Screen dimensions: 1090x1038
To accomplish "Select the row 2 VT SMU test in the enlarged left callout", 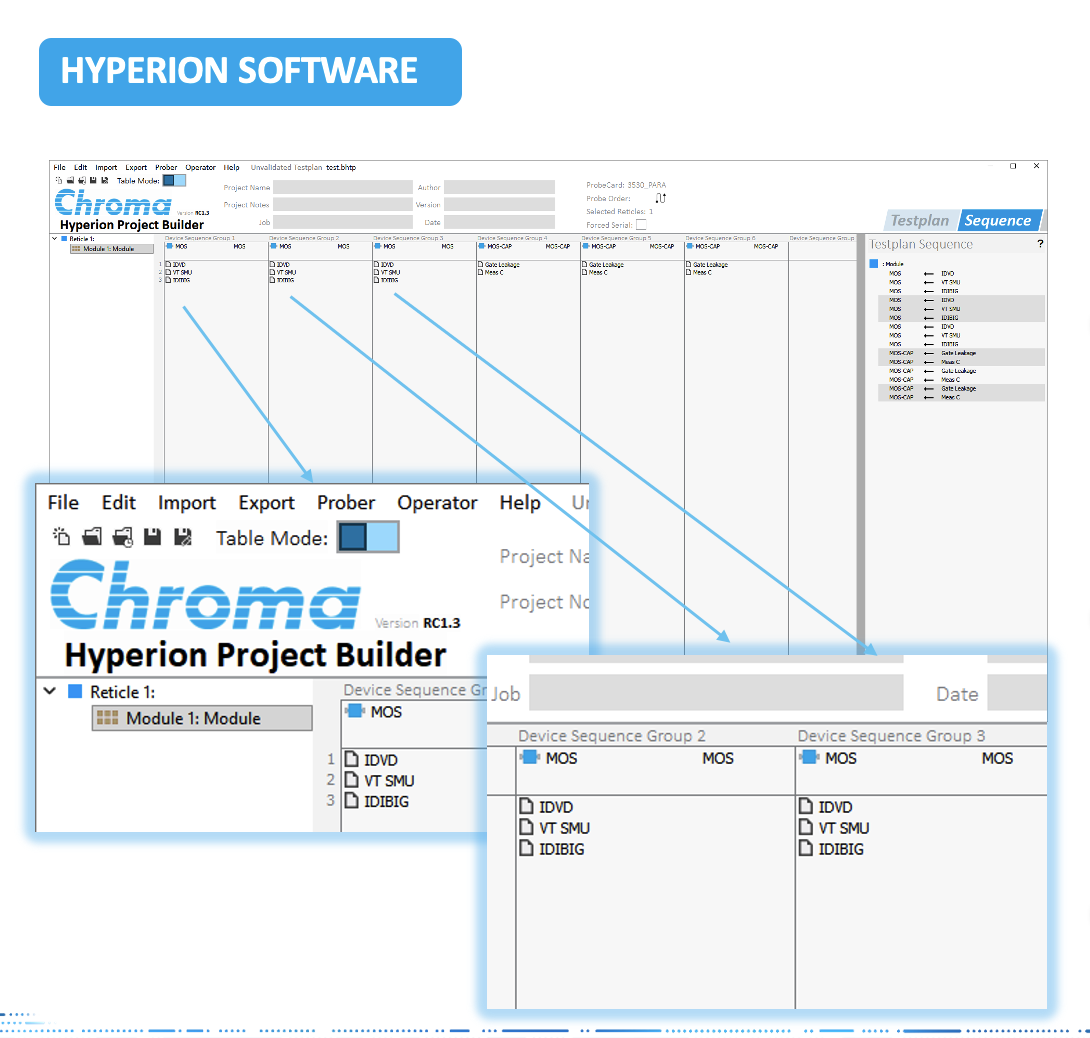I will pos(380,781).
